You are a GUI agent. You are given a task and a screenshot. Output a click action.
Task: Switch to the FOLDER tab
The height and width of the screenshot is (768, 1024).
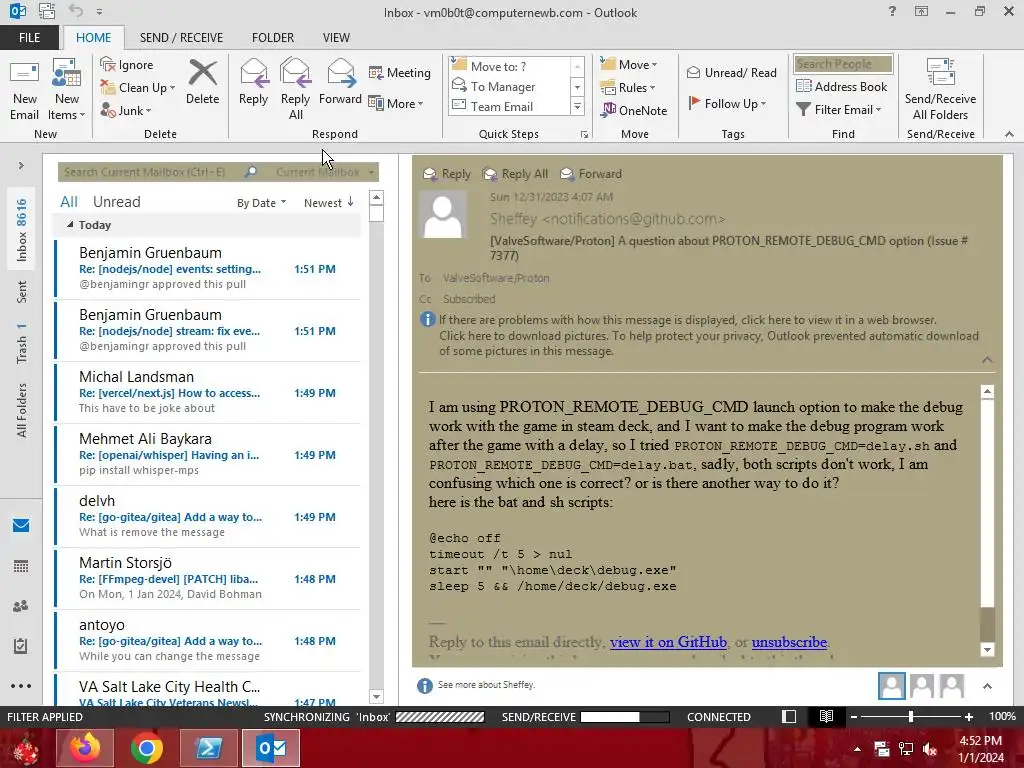point(273,38)
